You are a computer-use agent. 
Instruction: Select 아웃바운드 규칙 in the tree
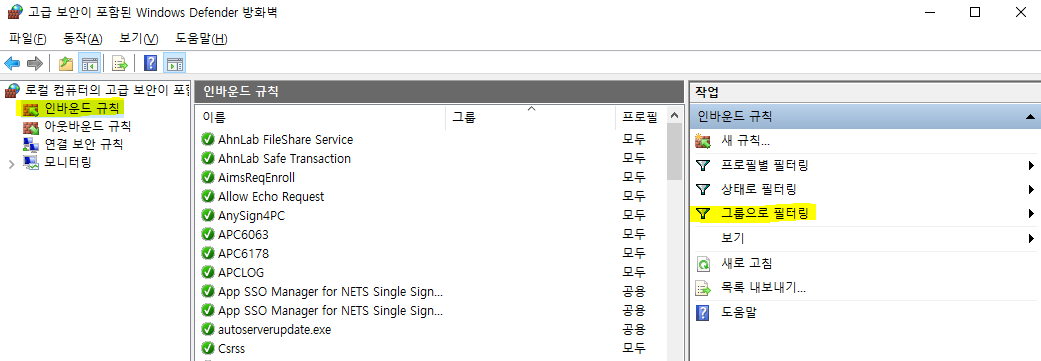[x=88, y=126]
